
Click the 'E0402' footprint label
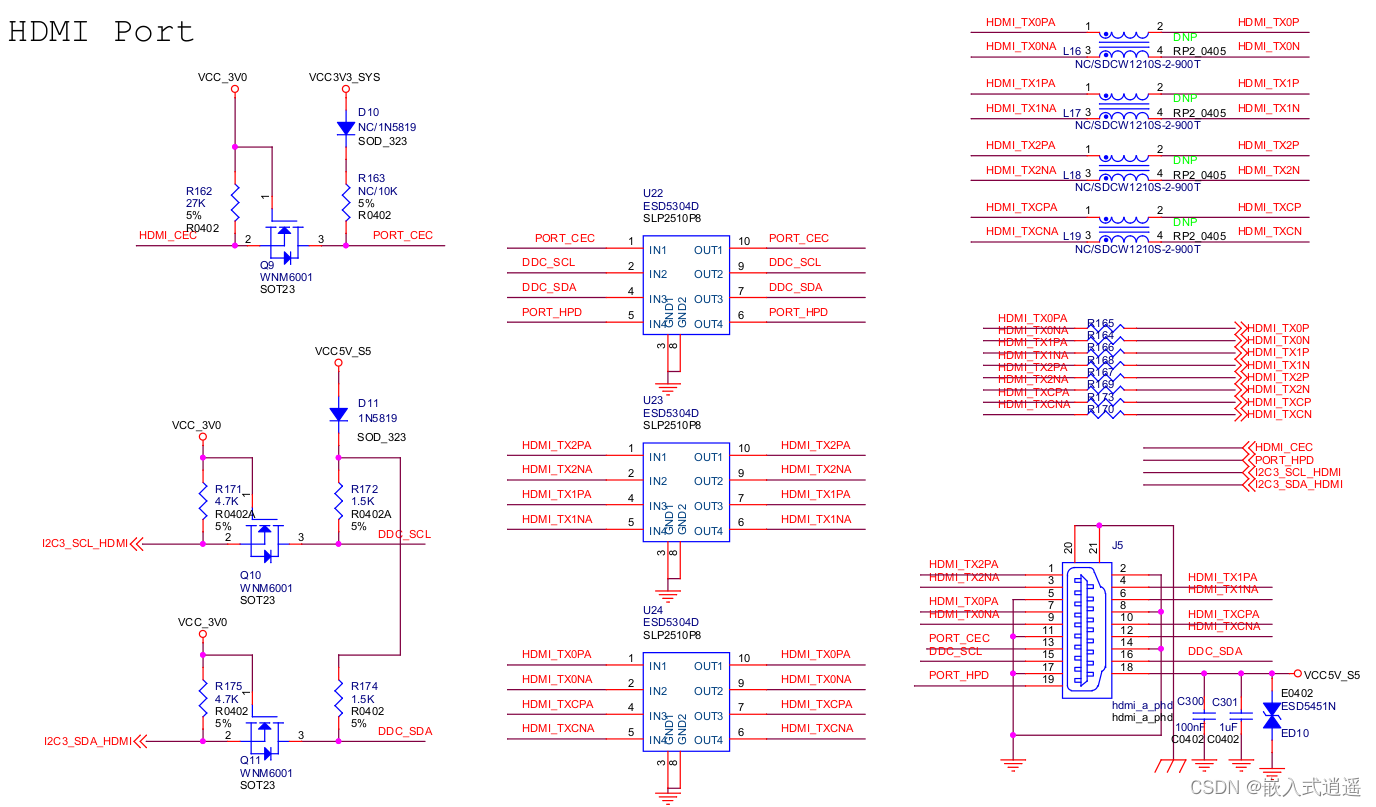click(x=1297, y=693)
